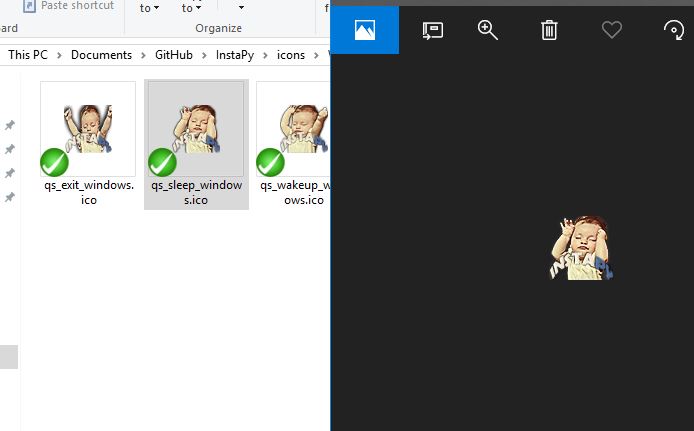Click the second pin icon in navigation pane
Viewport: 694px width, 431px height.
click(x=10, y=149)
